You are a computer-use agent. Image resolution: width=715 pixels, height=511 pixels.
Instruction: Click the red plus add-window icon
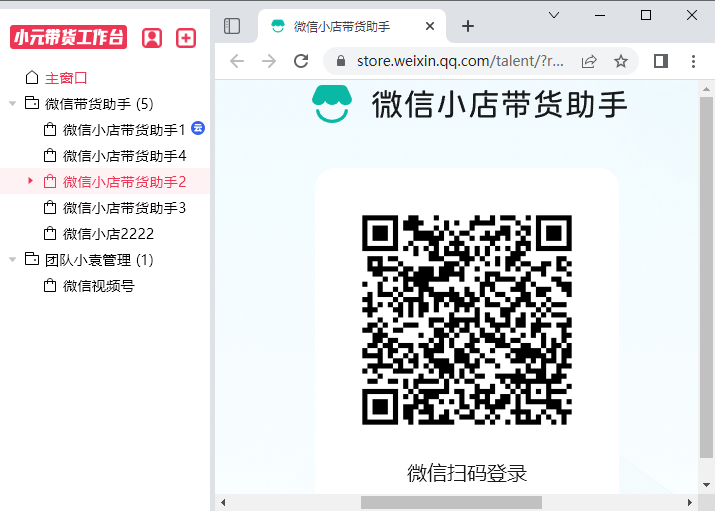tap(186, 38)
